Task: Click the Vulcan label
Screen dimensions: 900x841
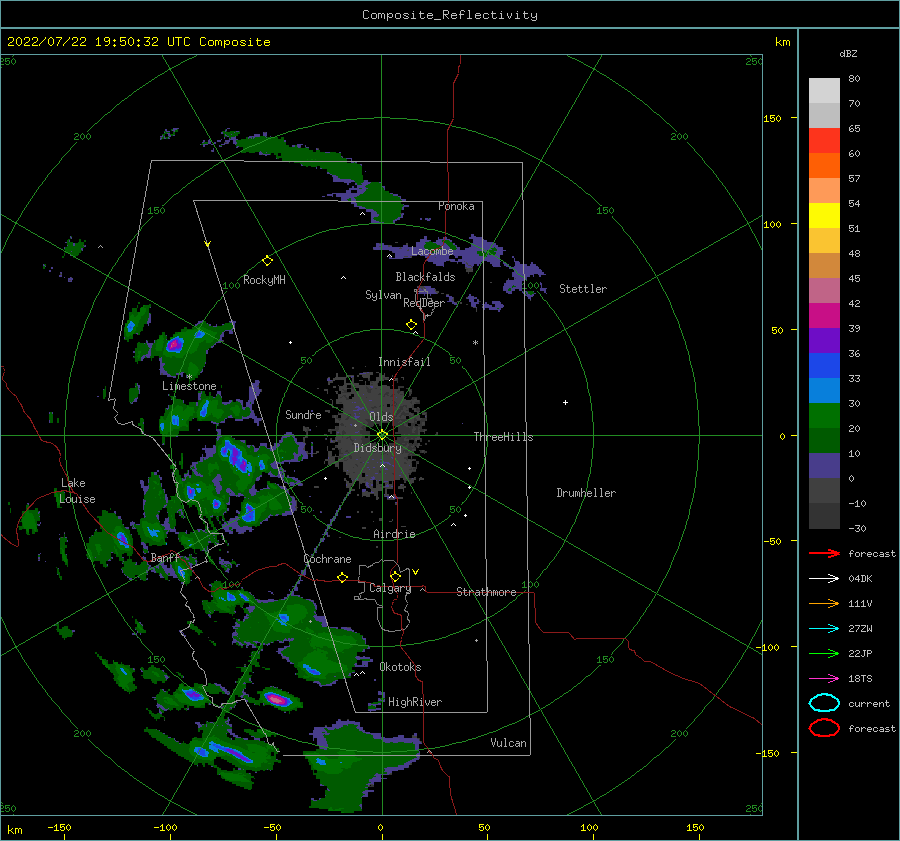Action: 508,743
